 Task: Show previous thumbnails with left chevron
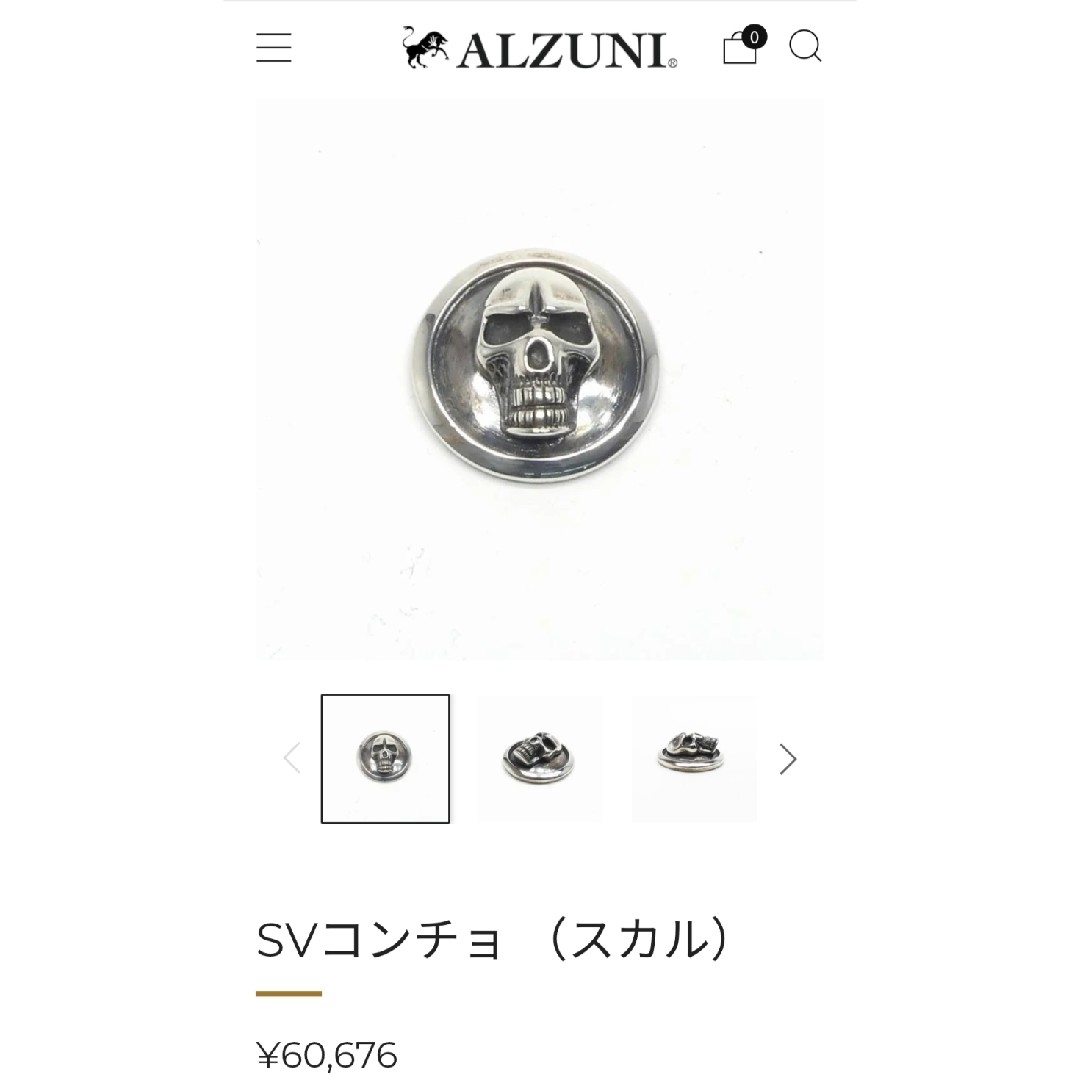(293, 758)
